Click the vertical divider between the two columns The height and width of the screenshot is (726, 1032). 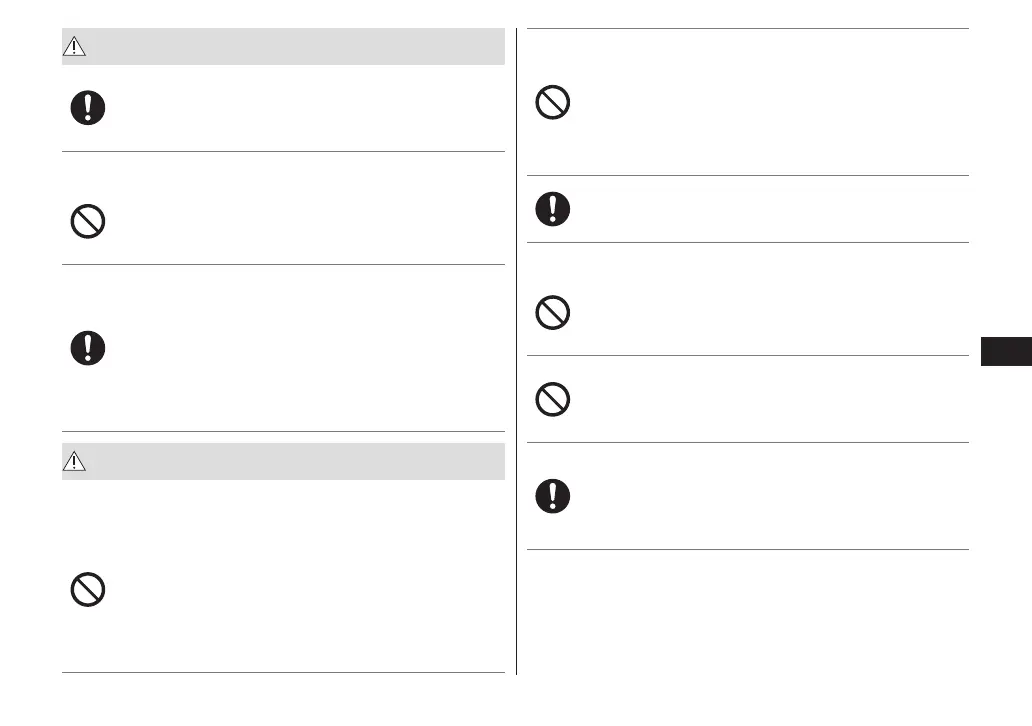click(517, 350)
